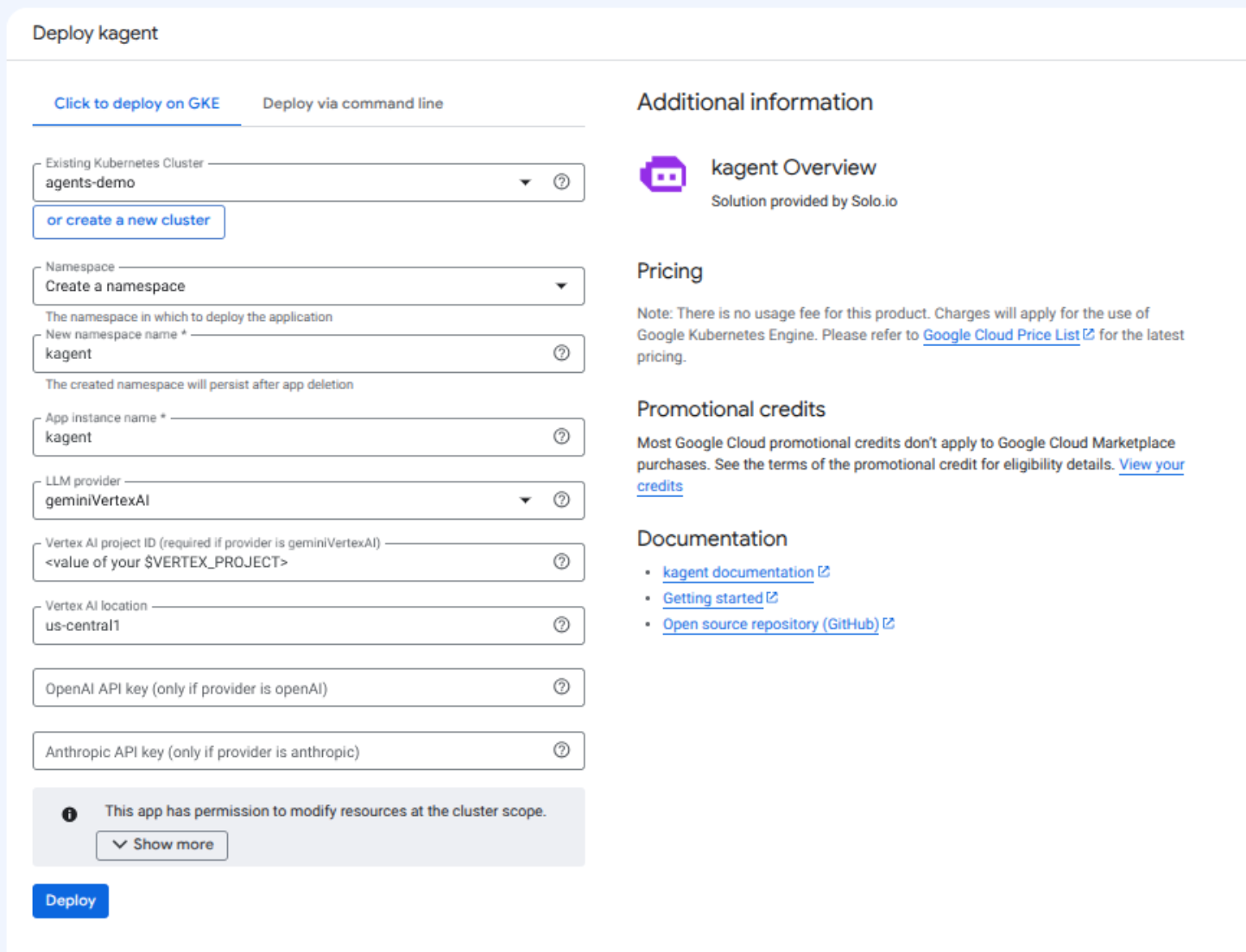
Task: Click the kagent purple robot logo
Action: [663, 174]
